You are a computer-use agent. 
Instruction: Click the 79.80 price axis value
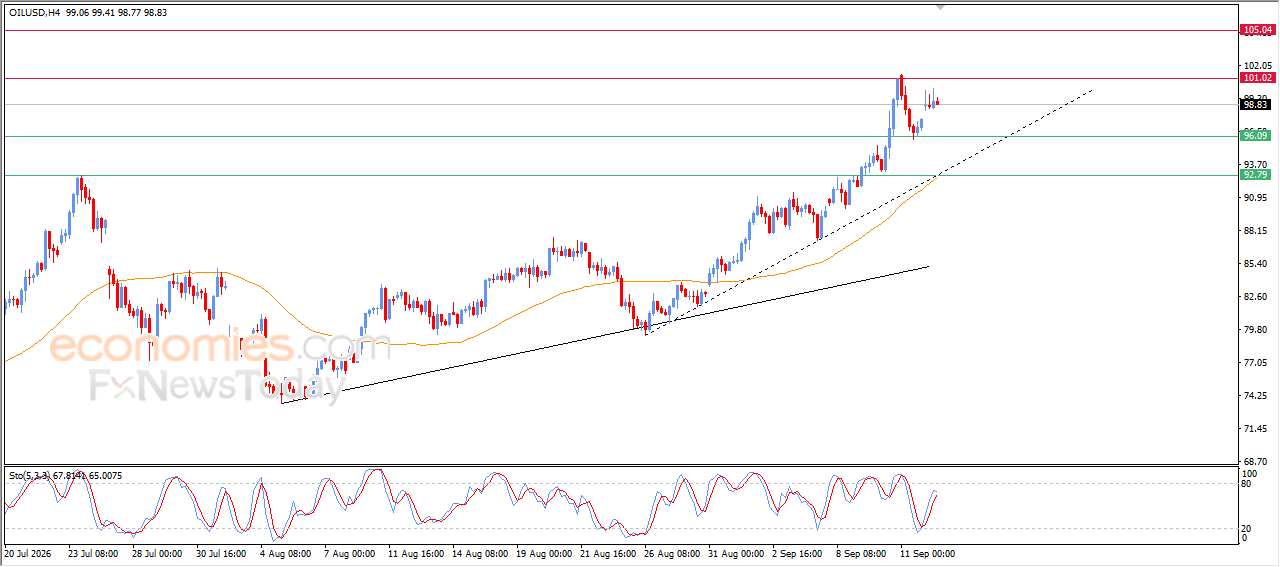click(x=1255, y=330)
